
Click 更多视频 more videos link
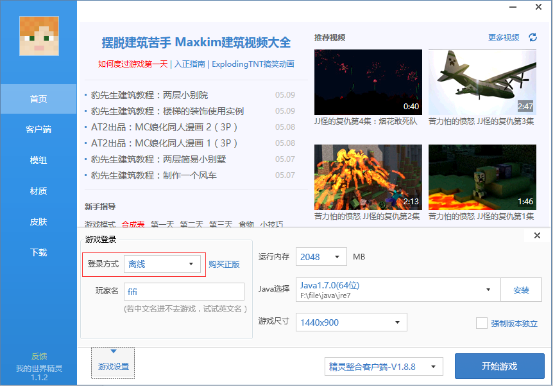click(x=504, y=37)
